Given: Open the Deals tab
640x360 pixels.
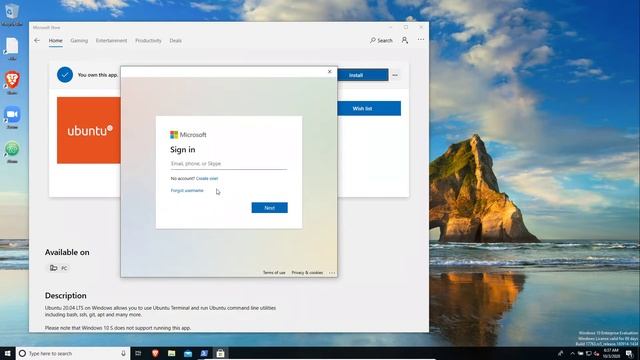Looking at the screenshot, I should pos(176,40).
